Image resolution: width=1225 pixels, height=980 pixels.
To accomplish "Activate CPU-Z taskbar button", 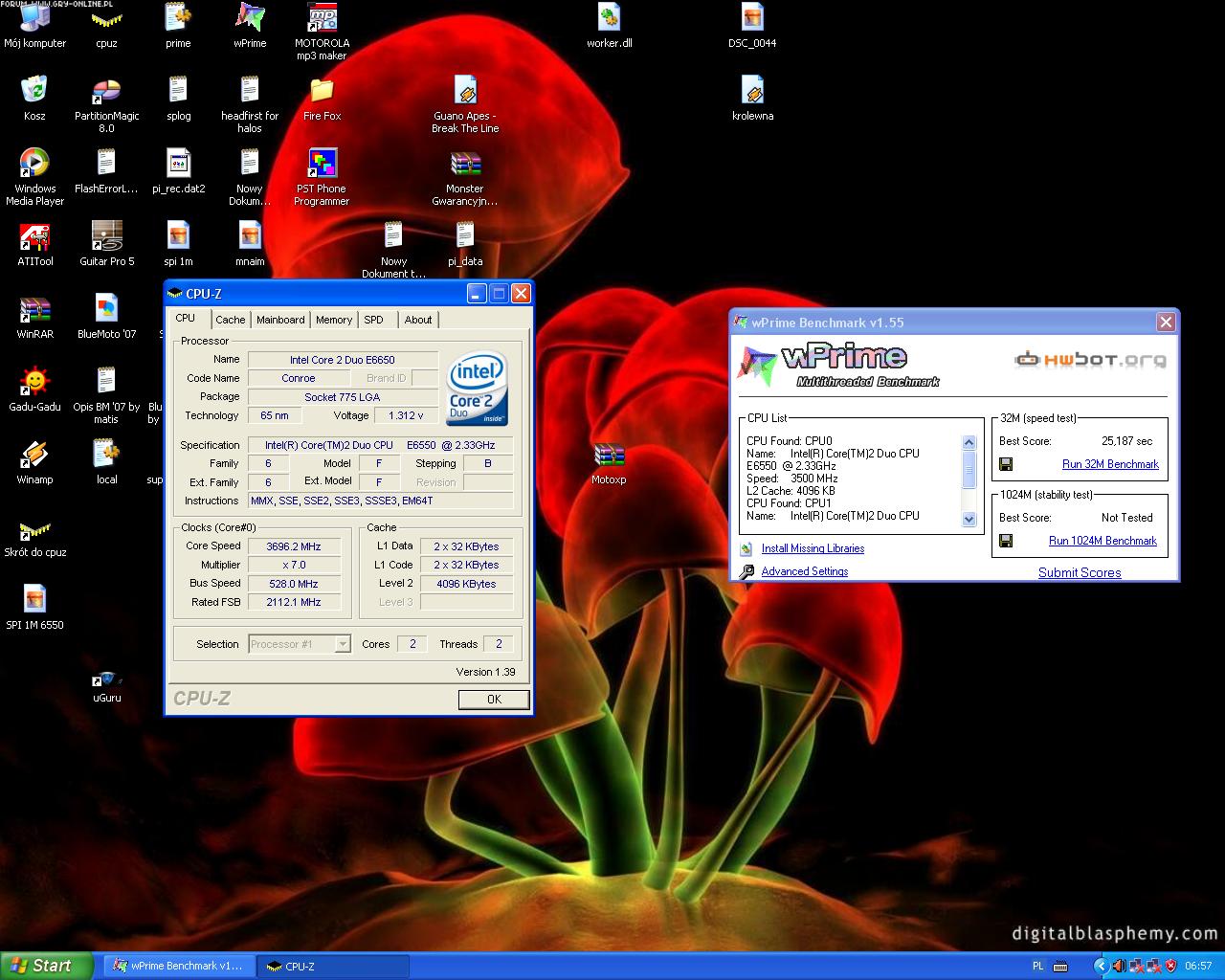I will point(333,966).
